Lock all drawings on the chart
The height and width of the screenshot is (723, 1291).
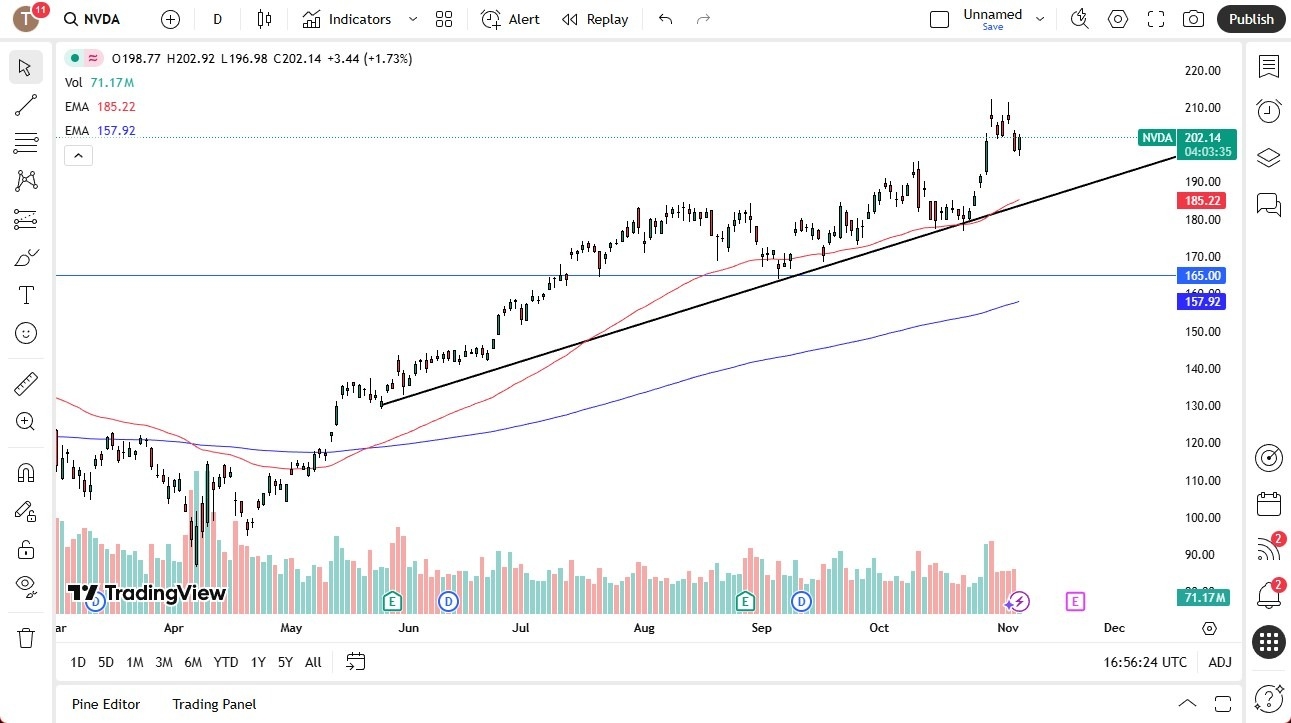pos(25,549)
